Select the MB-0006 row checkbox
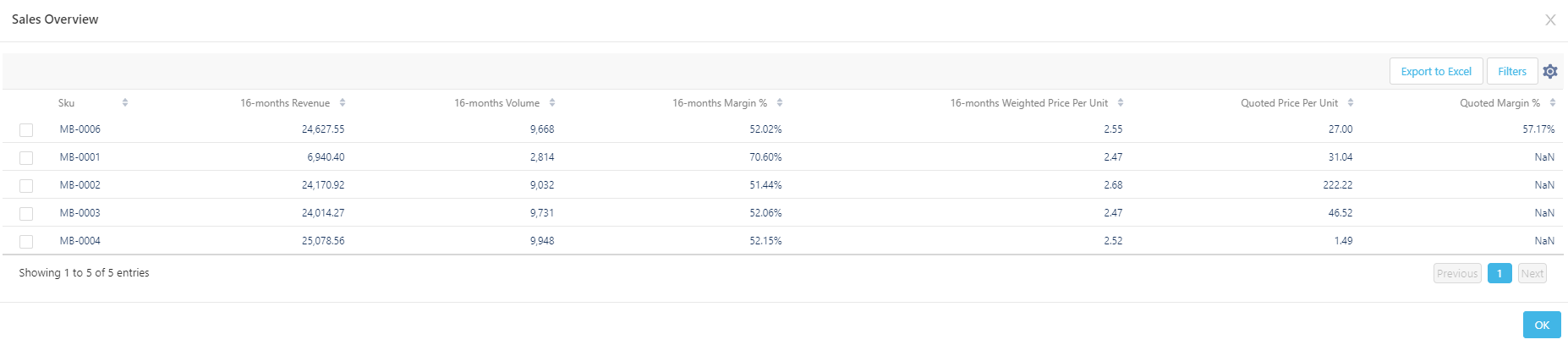The image size is (1568, 345). [26, 130]
